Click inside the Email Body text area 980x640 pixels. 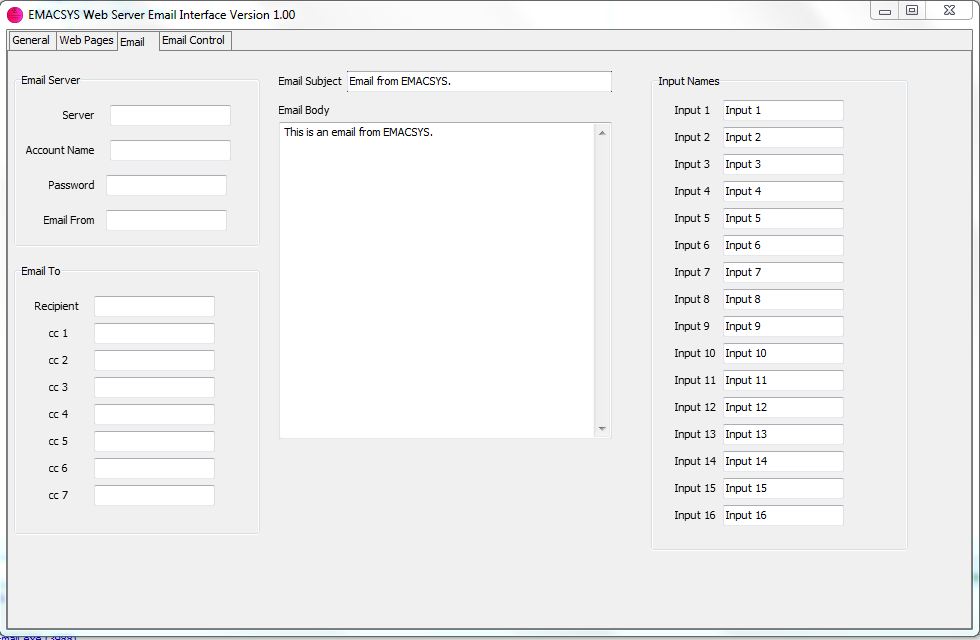coord(437,280)
